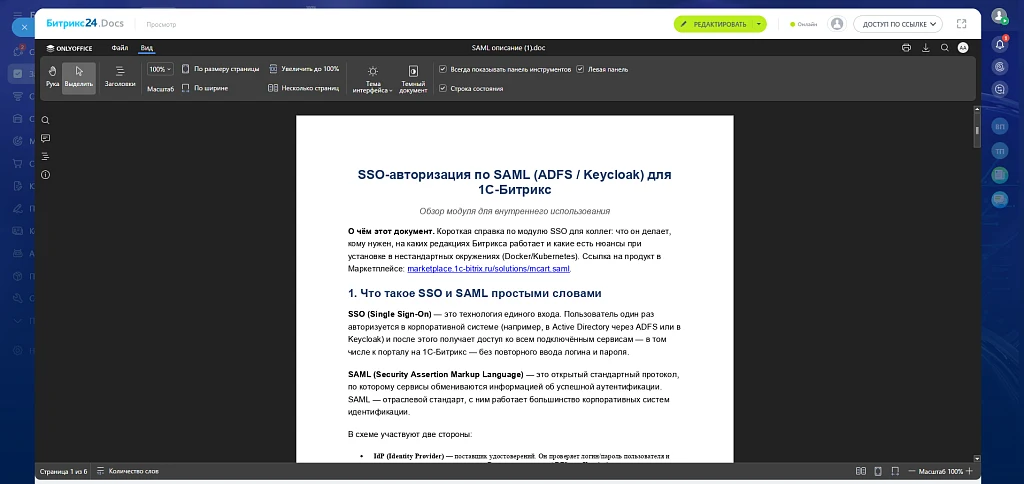Click the zoom out minus in status bar
1024x484 pixels.
coord(912,471)
